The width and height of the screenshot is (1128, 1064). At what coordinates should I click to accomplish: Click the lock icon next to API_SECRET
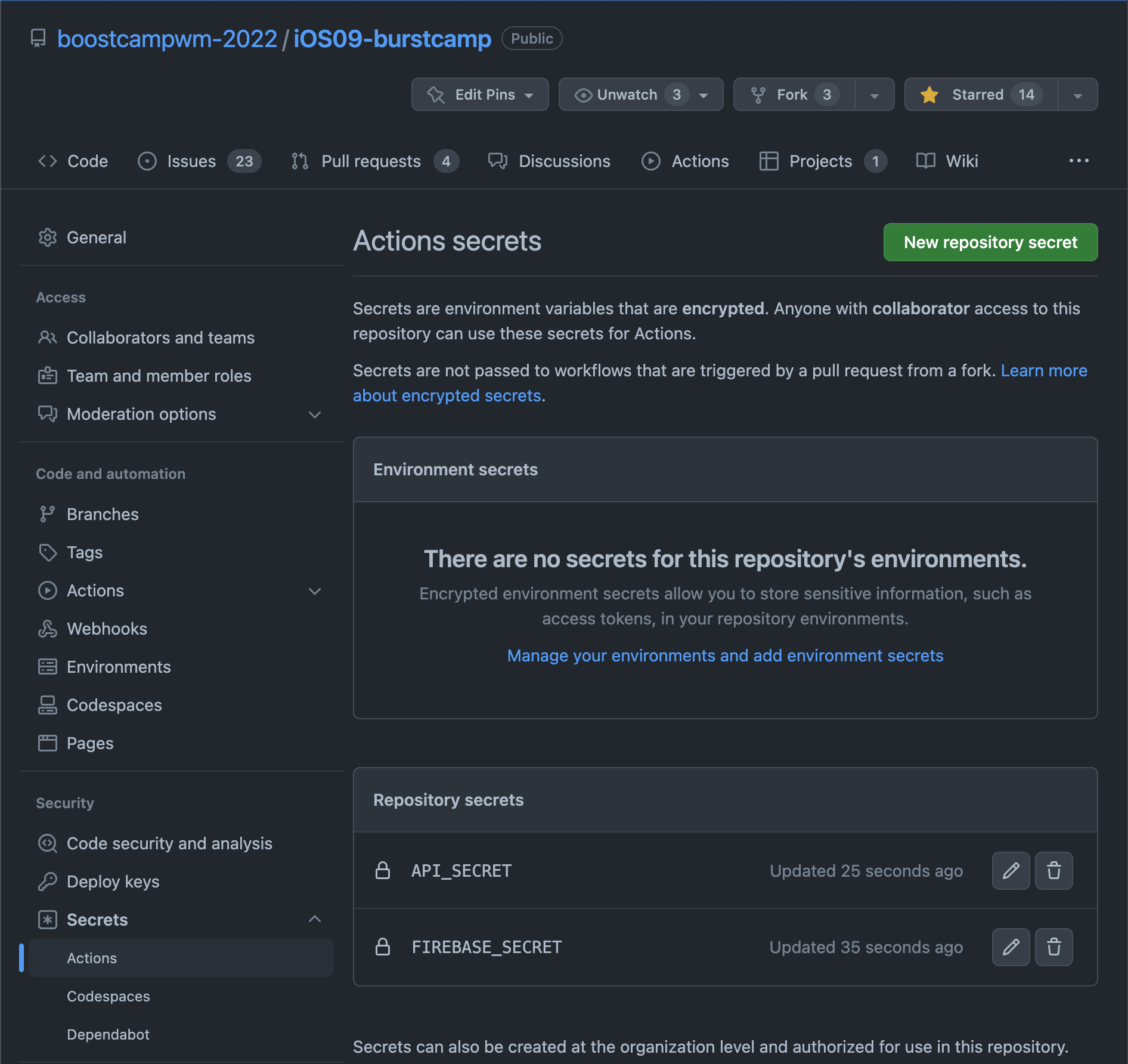coord(383,871)
